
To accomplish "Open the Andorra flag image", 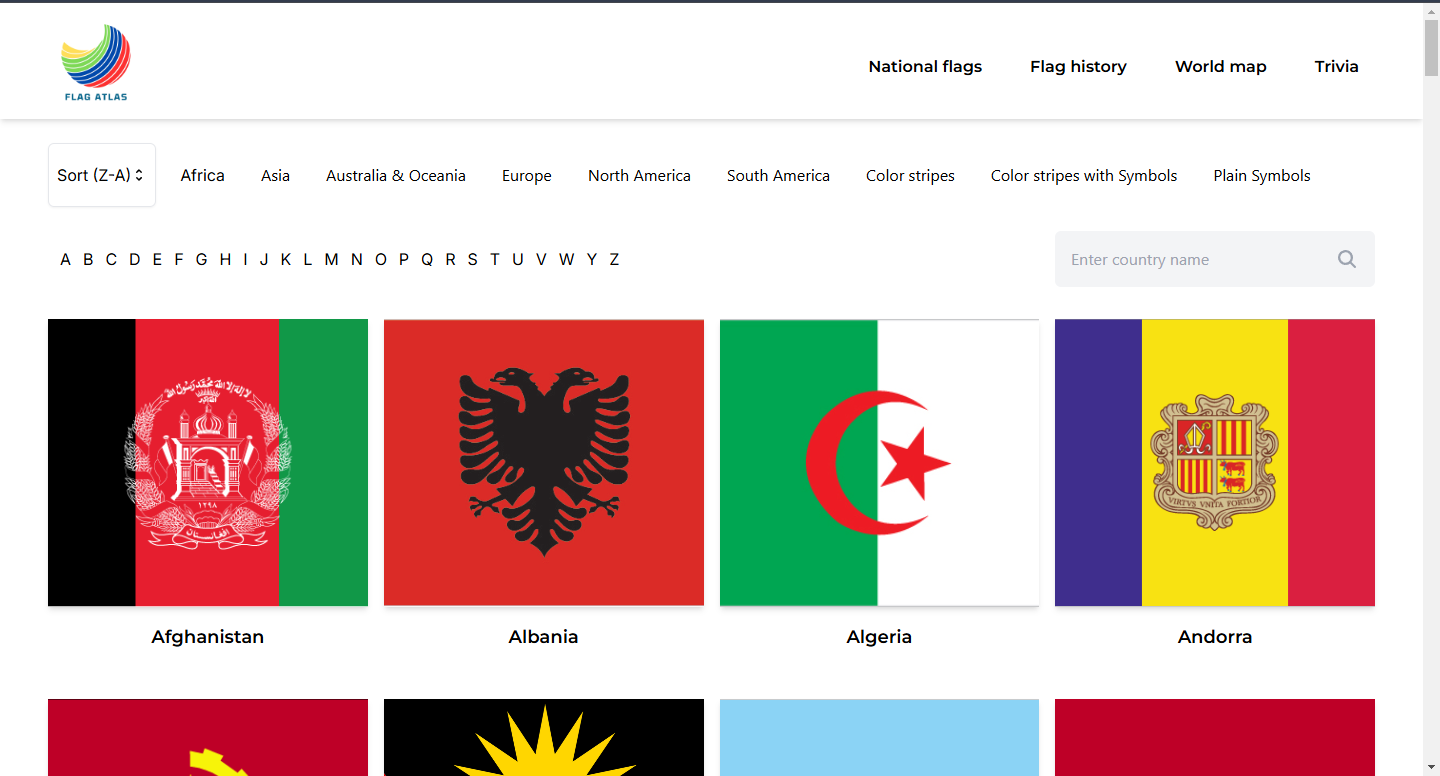I will pos(1215,462).
